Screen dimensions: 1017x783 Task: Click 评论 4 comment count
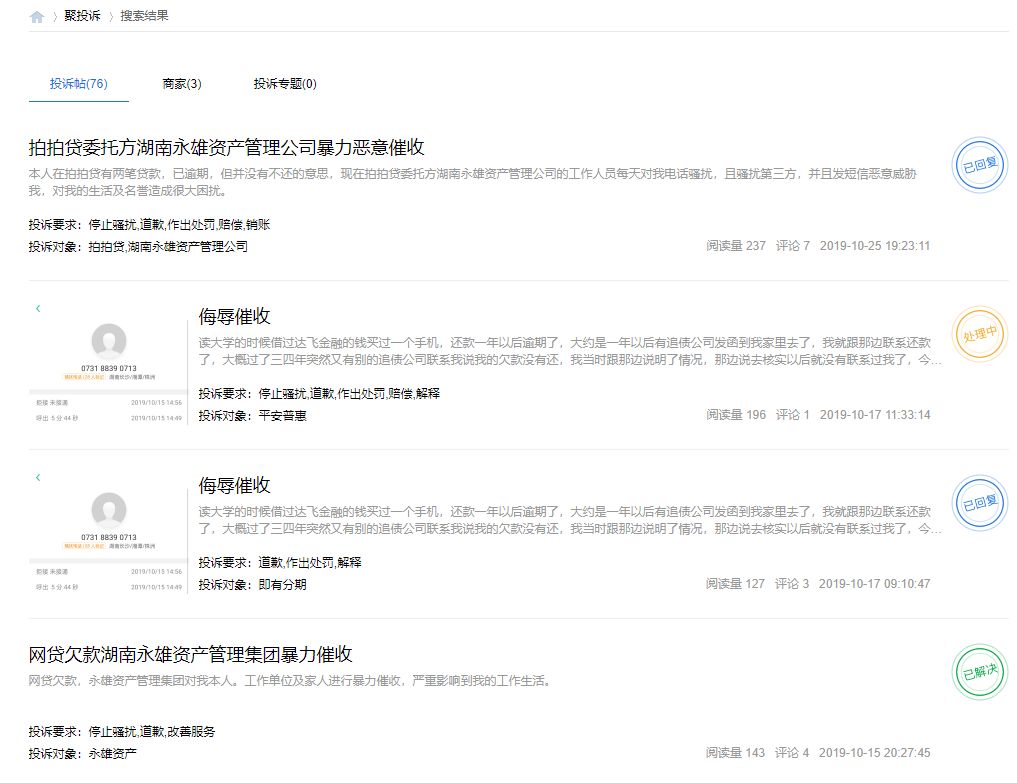[x=792, y=753]
